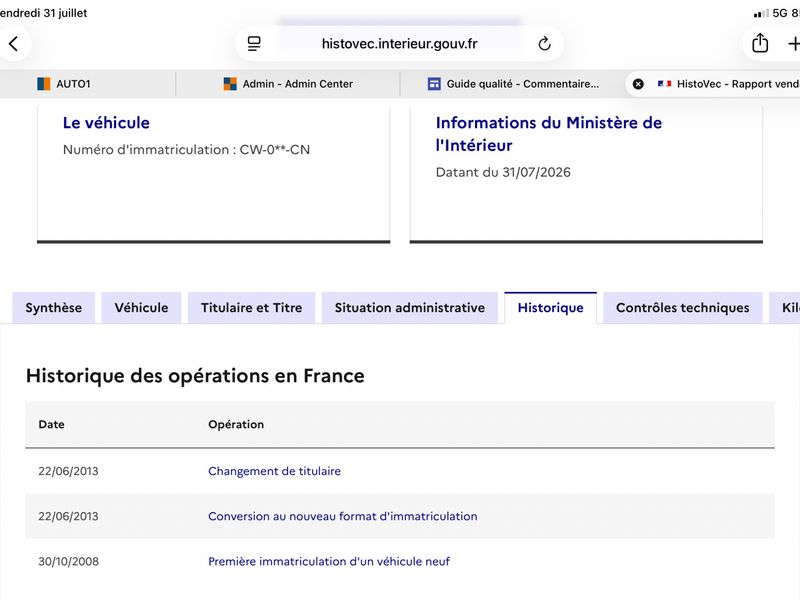800x600 pixels.
Task: Switch to the Admin - Admin Center tab
Action: [x=288, y=84]
